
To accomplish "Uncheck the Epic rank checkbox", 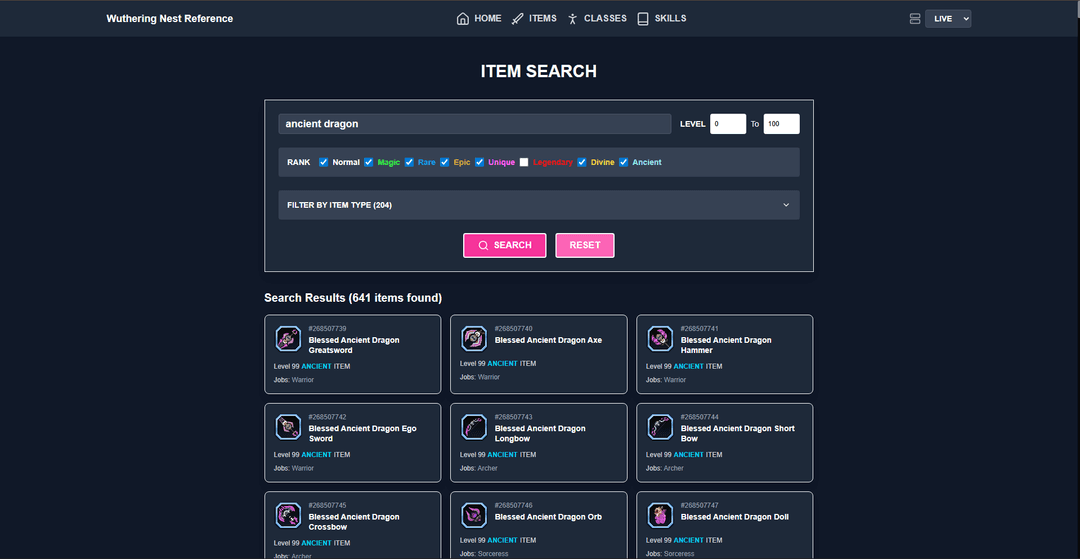I will coord(444,162).
